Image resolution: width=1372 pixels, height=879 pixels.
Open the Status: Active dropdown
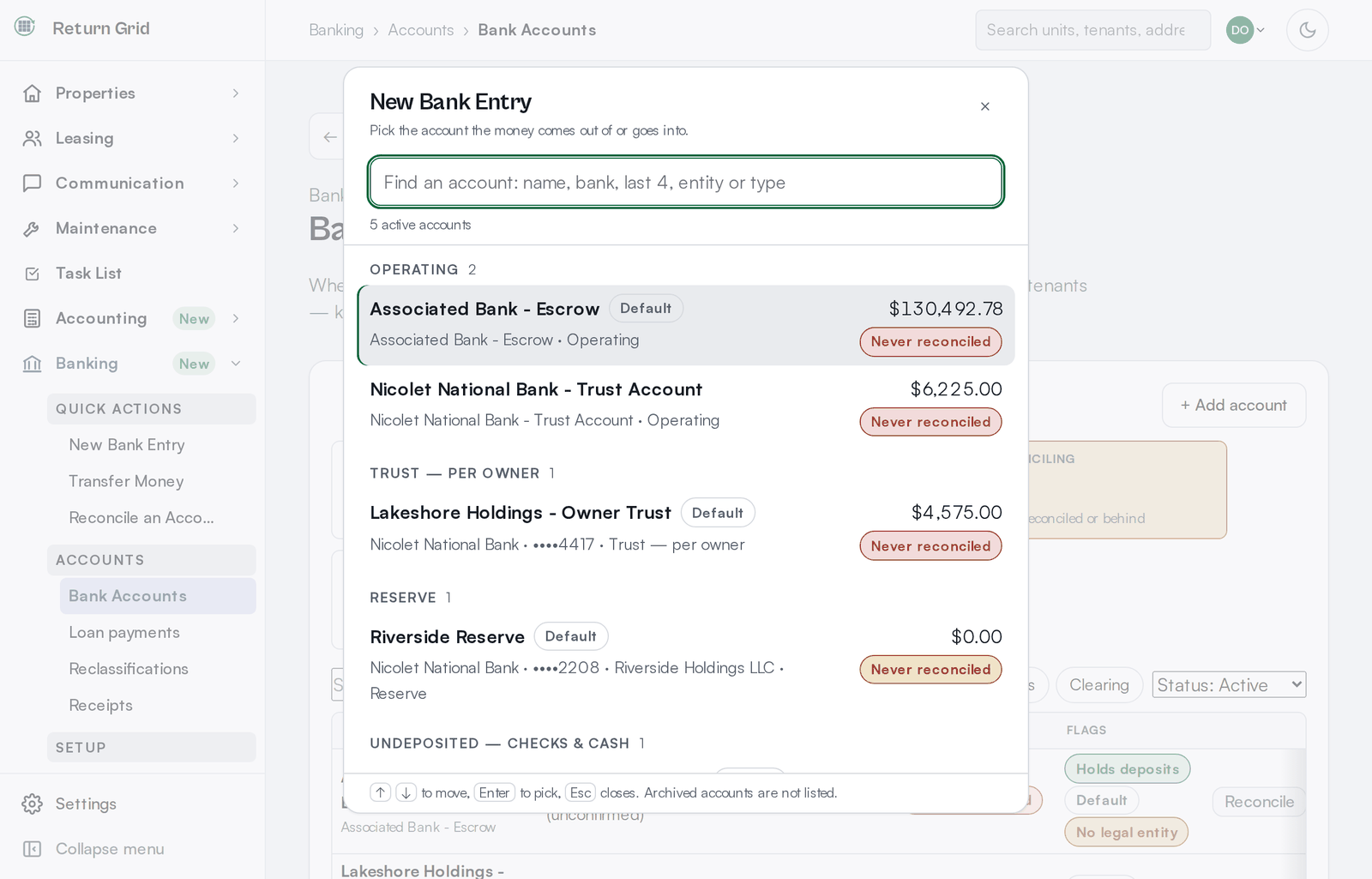click(x=1229, y=684)
